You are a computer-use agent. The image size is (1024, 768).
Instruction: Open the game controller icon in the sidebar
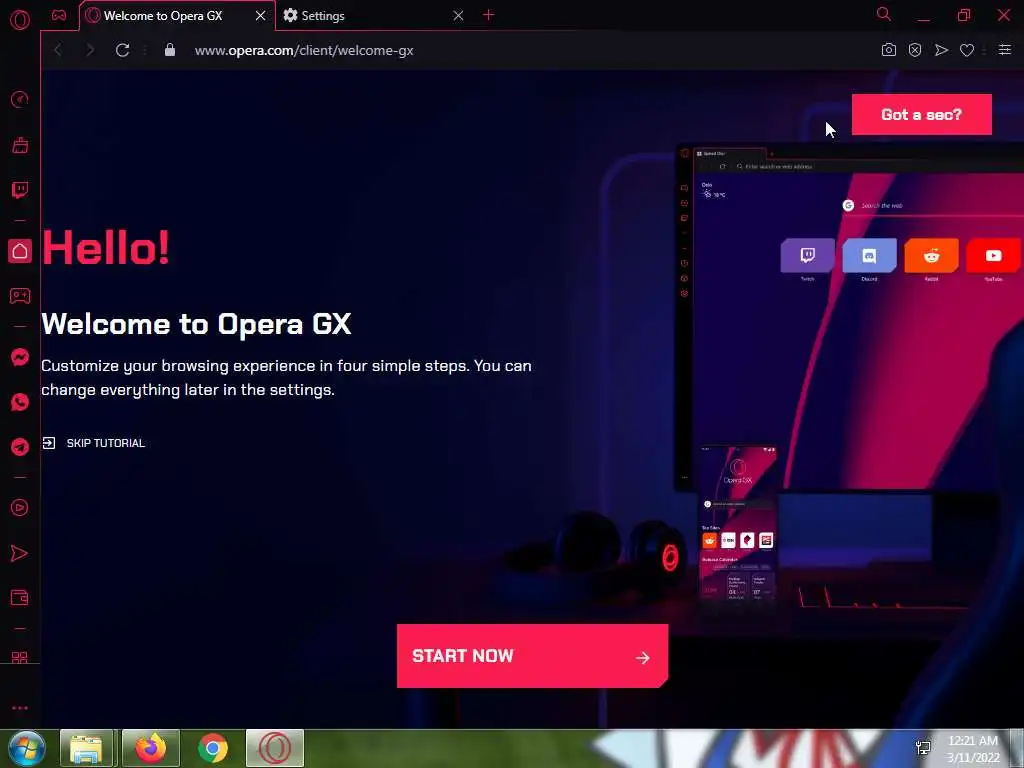20,296
